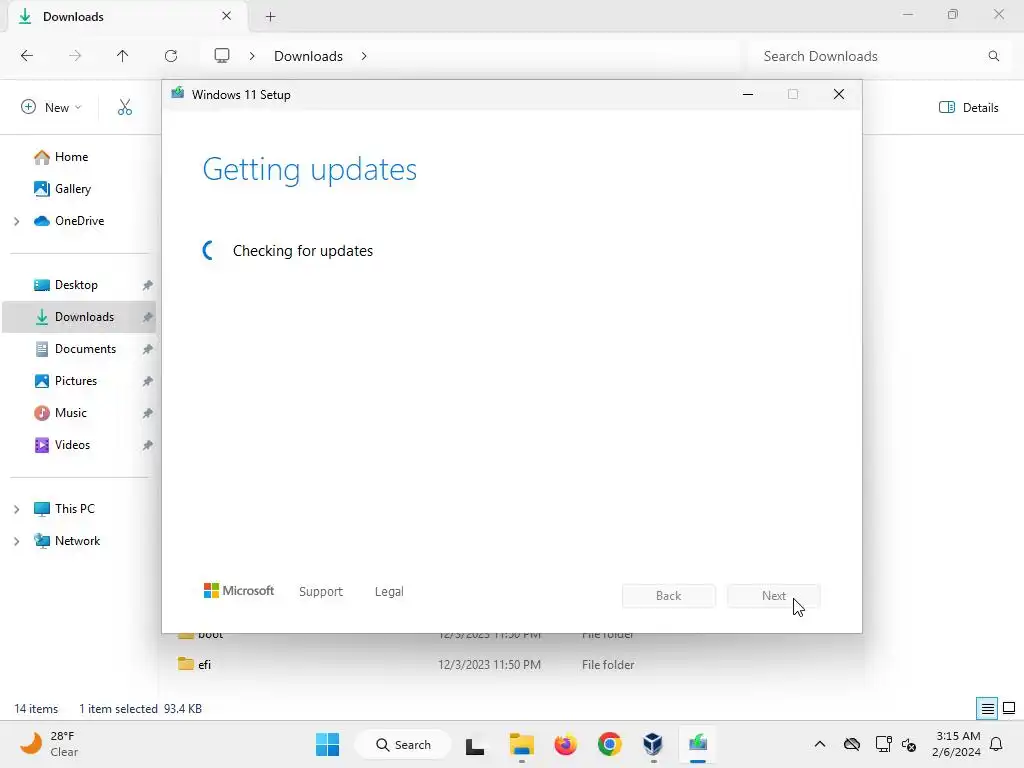1024x768 pixels.
Task: Unpin Desktop using its pin icon
Action: point(148,285)
